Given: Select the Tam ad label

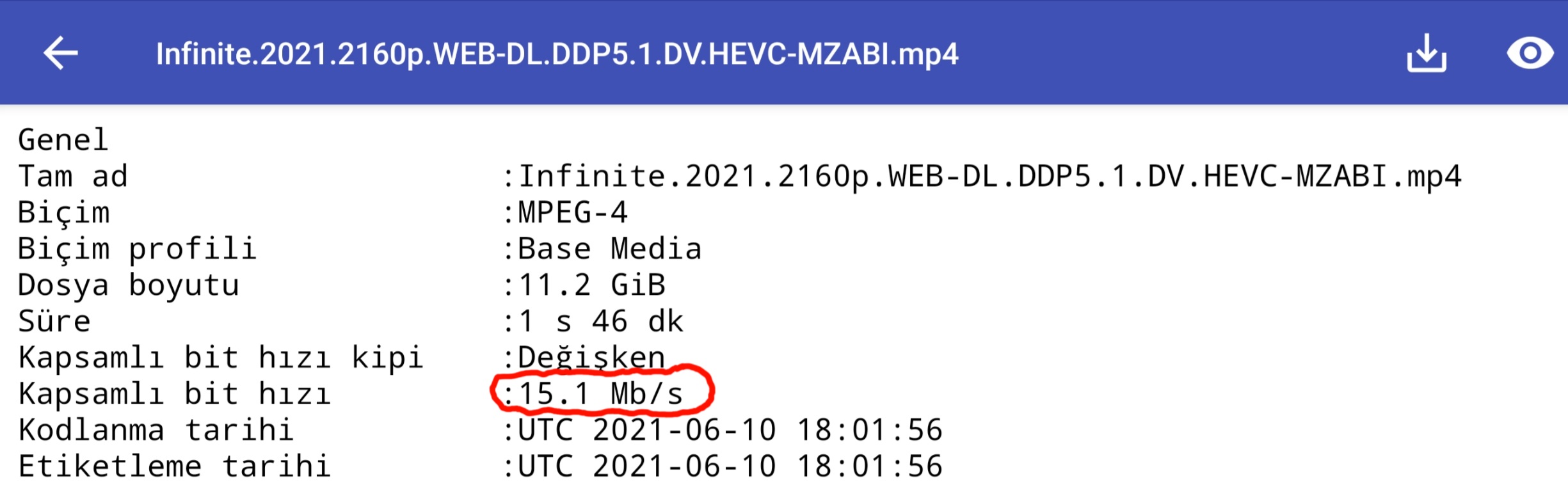Looking at the screenshot, I should (73, 176).
